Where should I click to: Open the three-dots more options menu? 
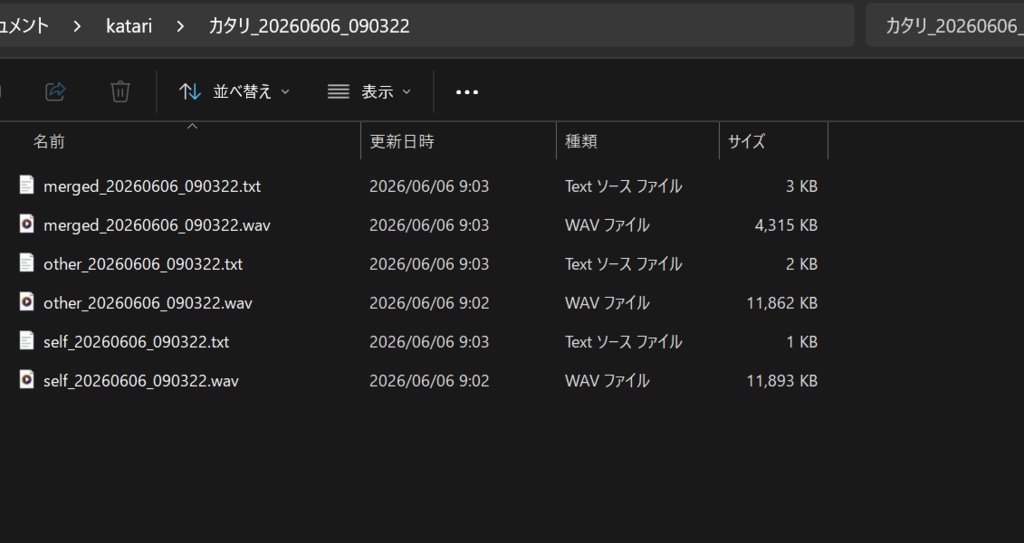(467, 92)
